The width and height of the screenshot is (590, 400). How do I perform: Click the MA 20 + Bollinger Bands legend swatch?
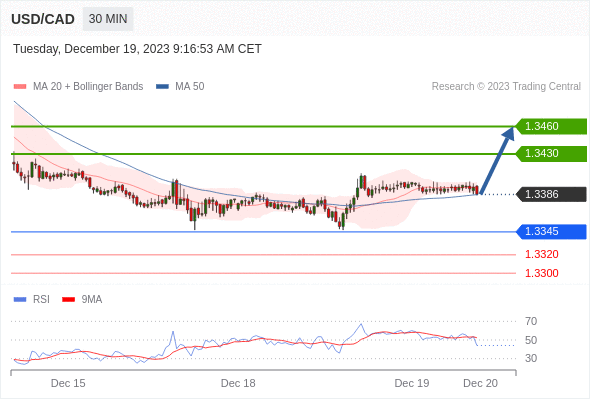20,87
